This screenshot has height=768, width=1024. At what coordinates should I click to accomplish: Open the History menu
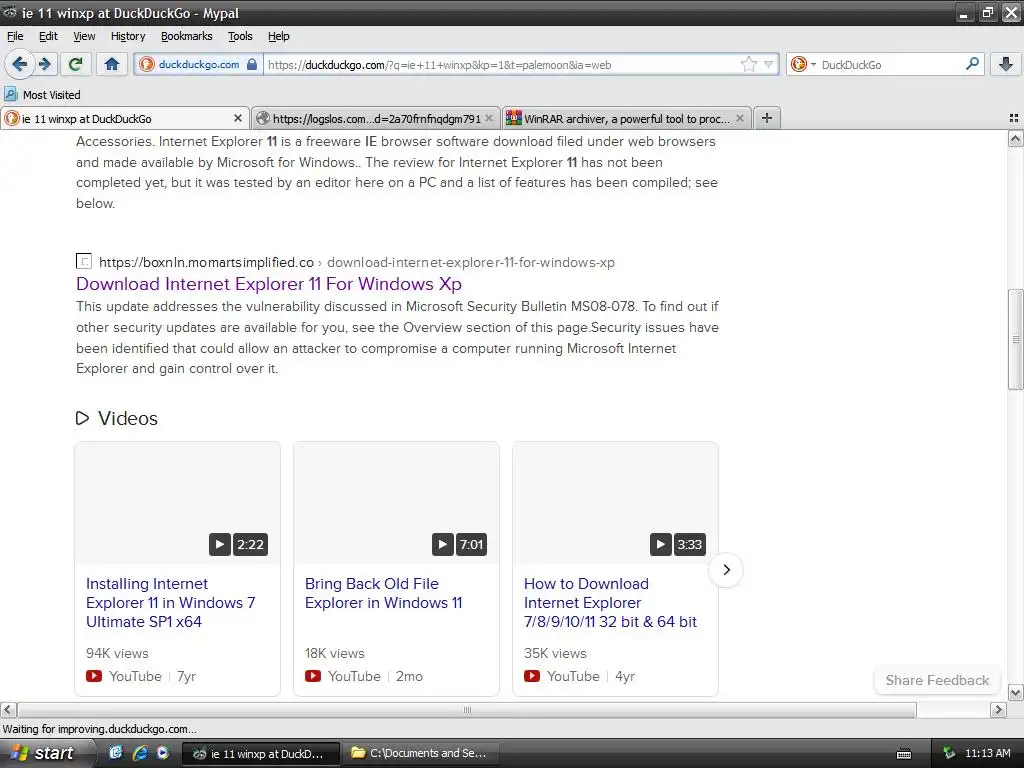[x=128, y=36]
